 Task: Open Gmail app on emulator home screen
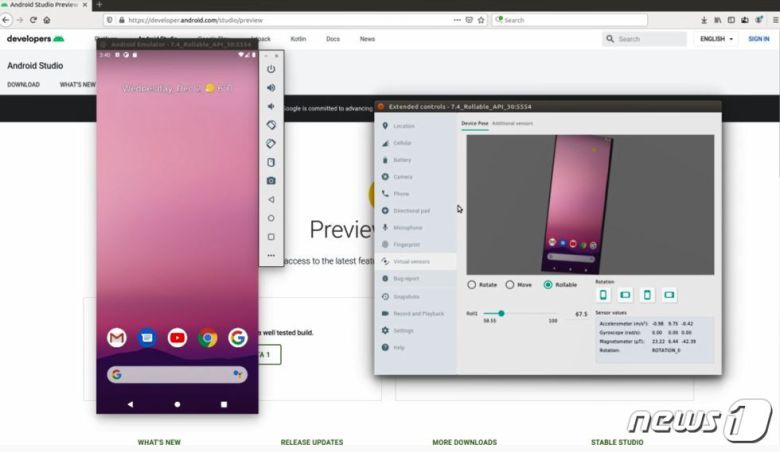point(117,338)
